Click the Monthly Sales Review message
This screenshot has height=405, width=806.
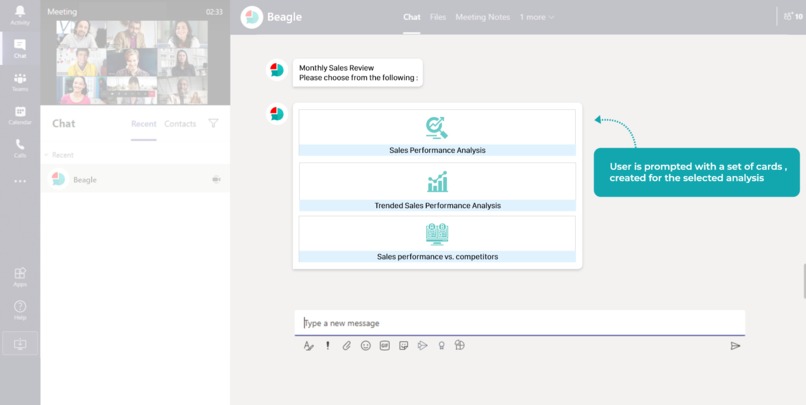(x=357, y=72)
